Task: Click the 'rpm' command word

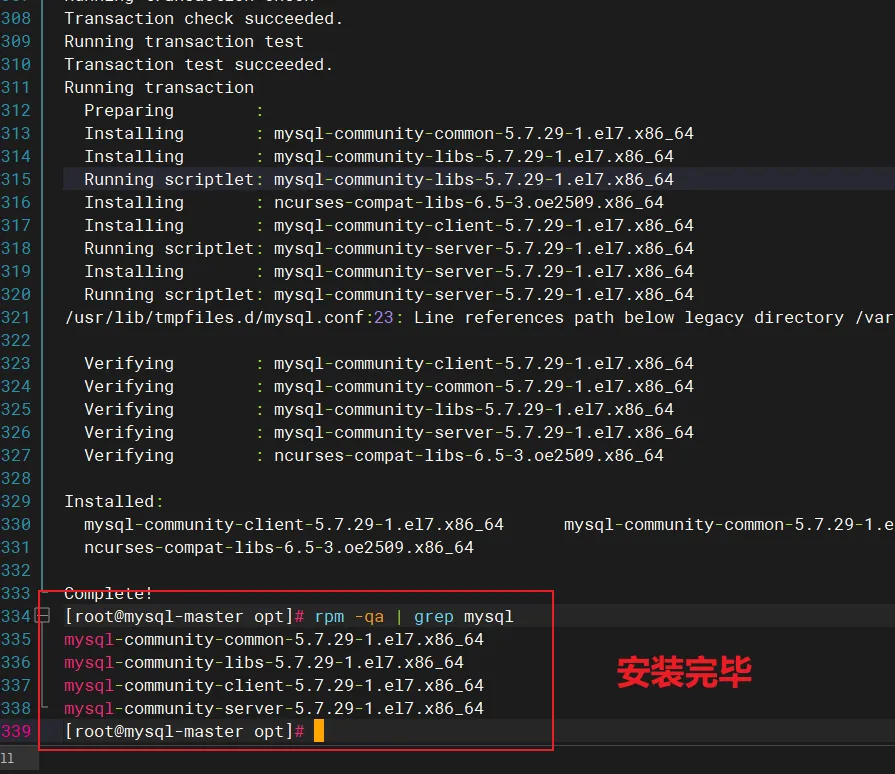Action: coord(329,616)
